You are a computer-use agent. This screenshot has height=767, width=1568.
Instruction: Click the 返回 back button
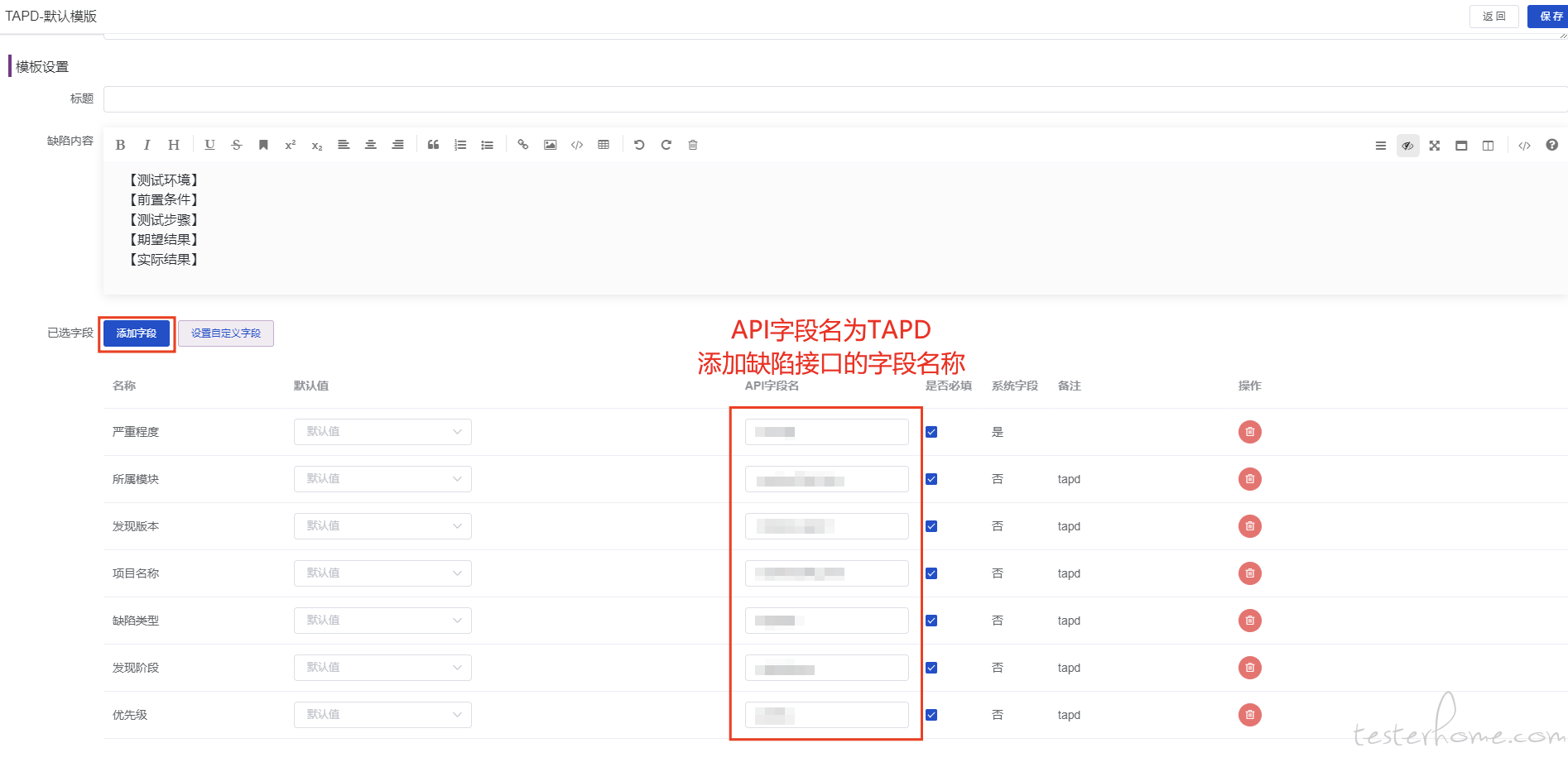[x=1494, y=17]
